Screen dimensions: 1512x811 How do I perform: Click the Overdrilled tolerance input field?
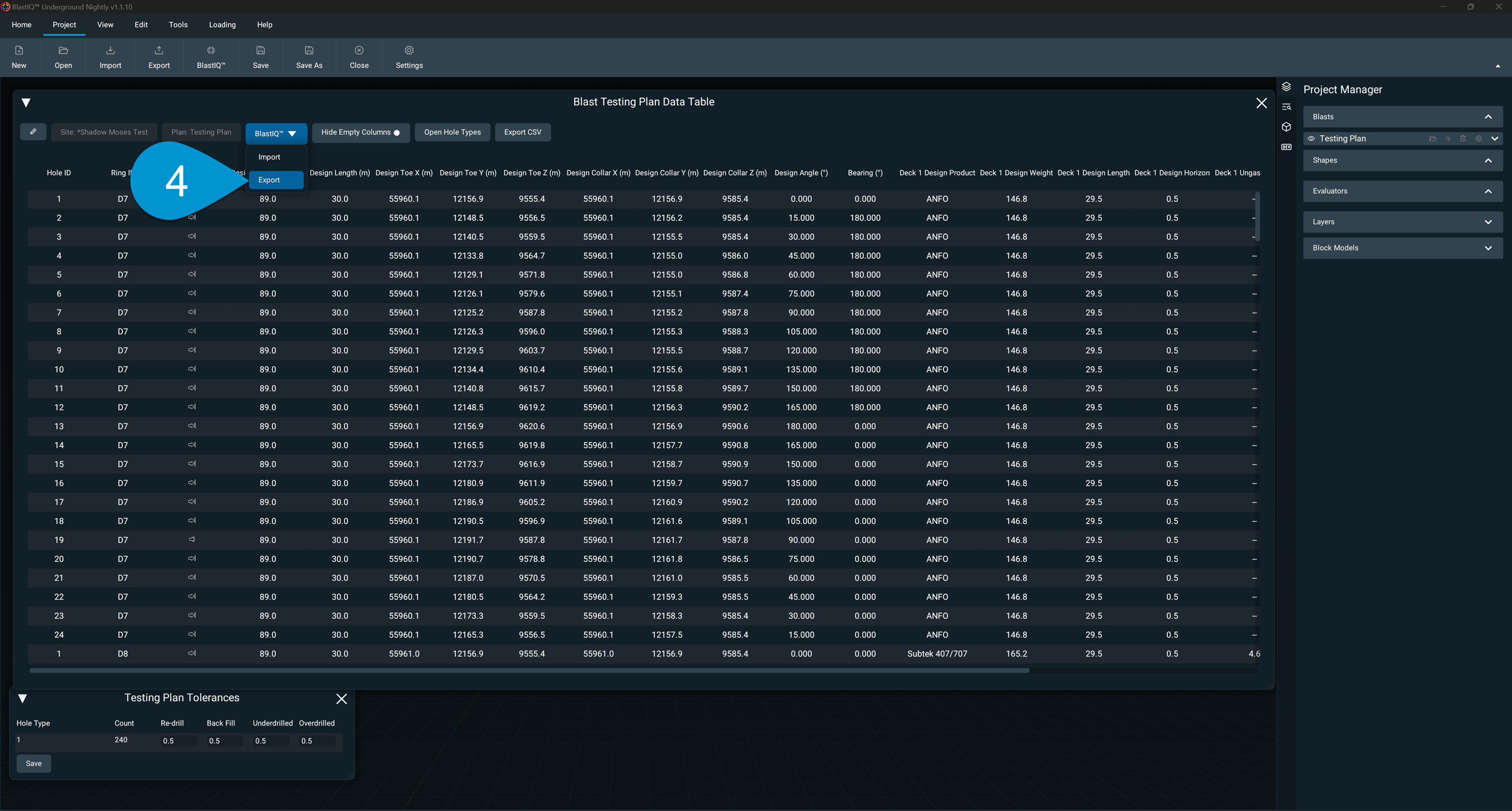pos(317,741)
